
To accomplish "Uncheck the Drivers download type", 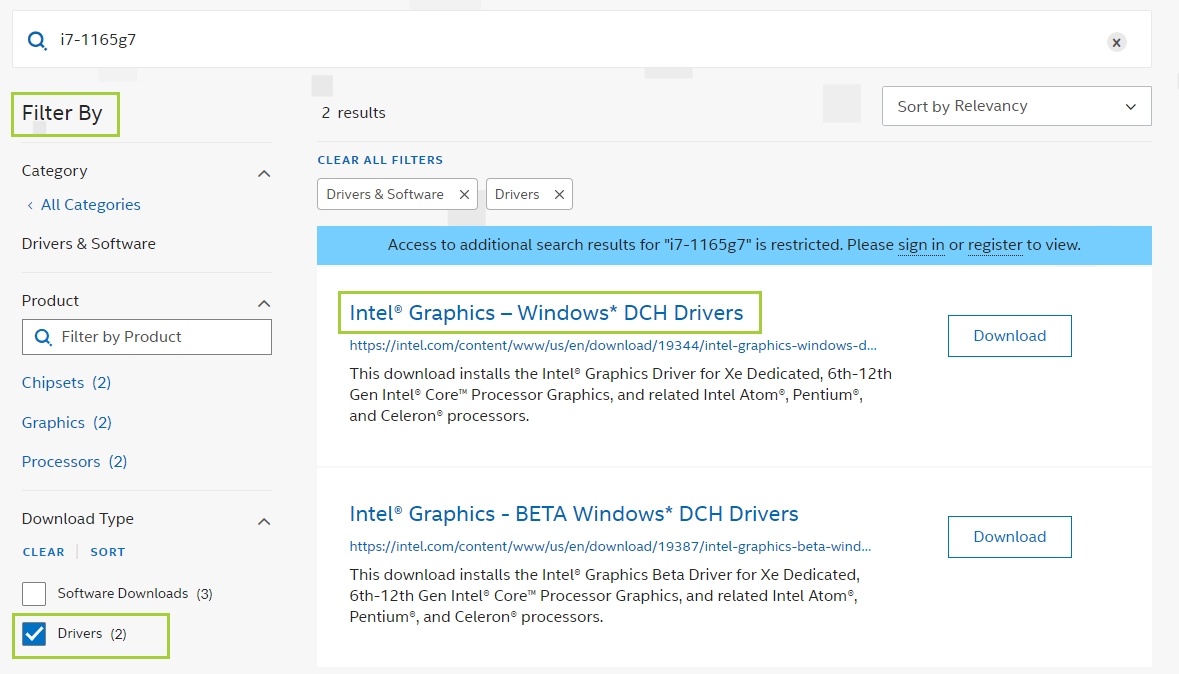I will (x=33, y=633).
